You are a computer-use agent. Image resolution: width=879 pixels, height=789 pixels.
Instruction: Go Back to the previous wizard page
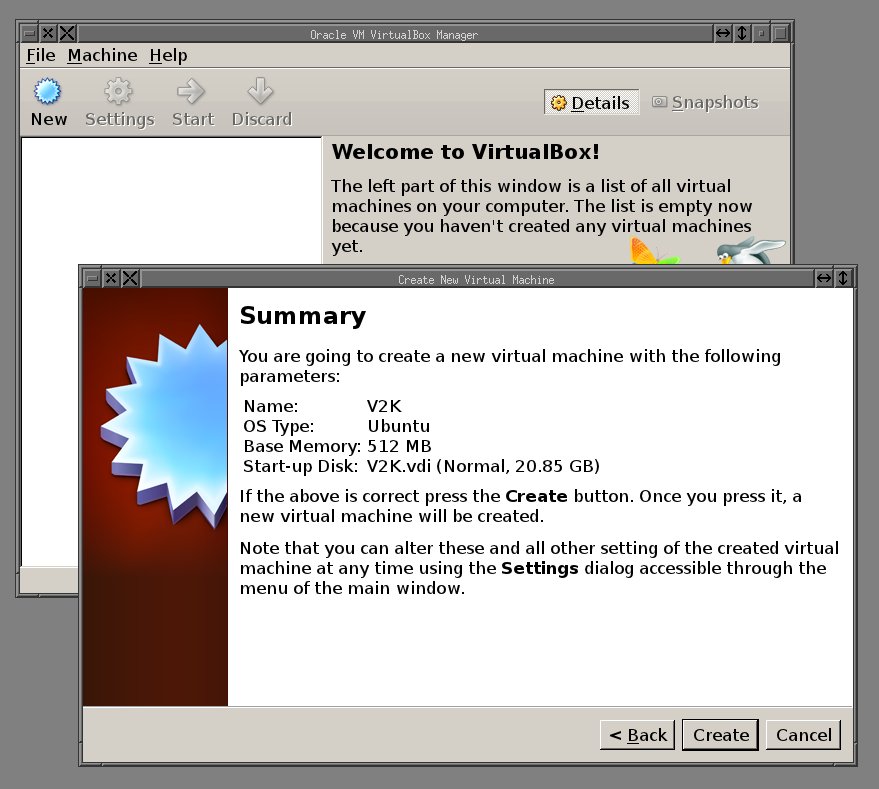pos(637,735)
